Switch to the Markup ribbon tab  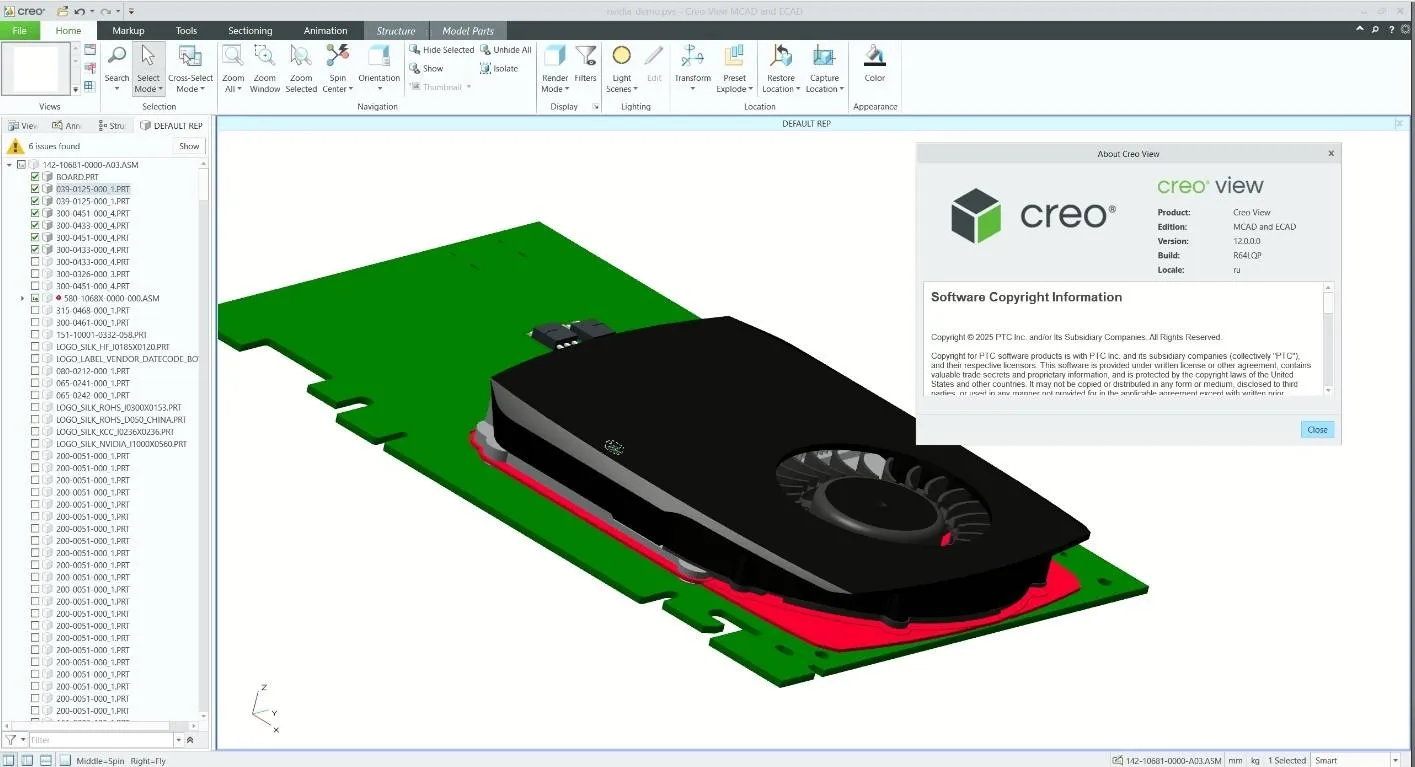(x=128, y=31)
